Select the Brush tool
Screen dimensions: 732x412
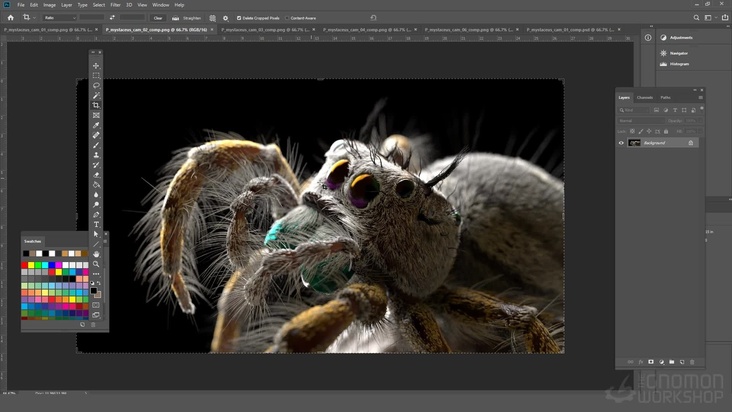(96, 145)
